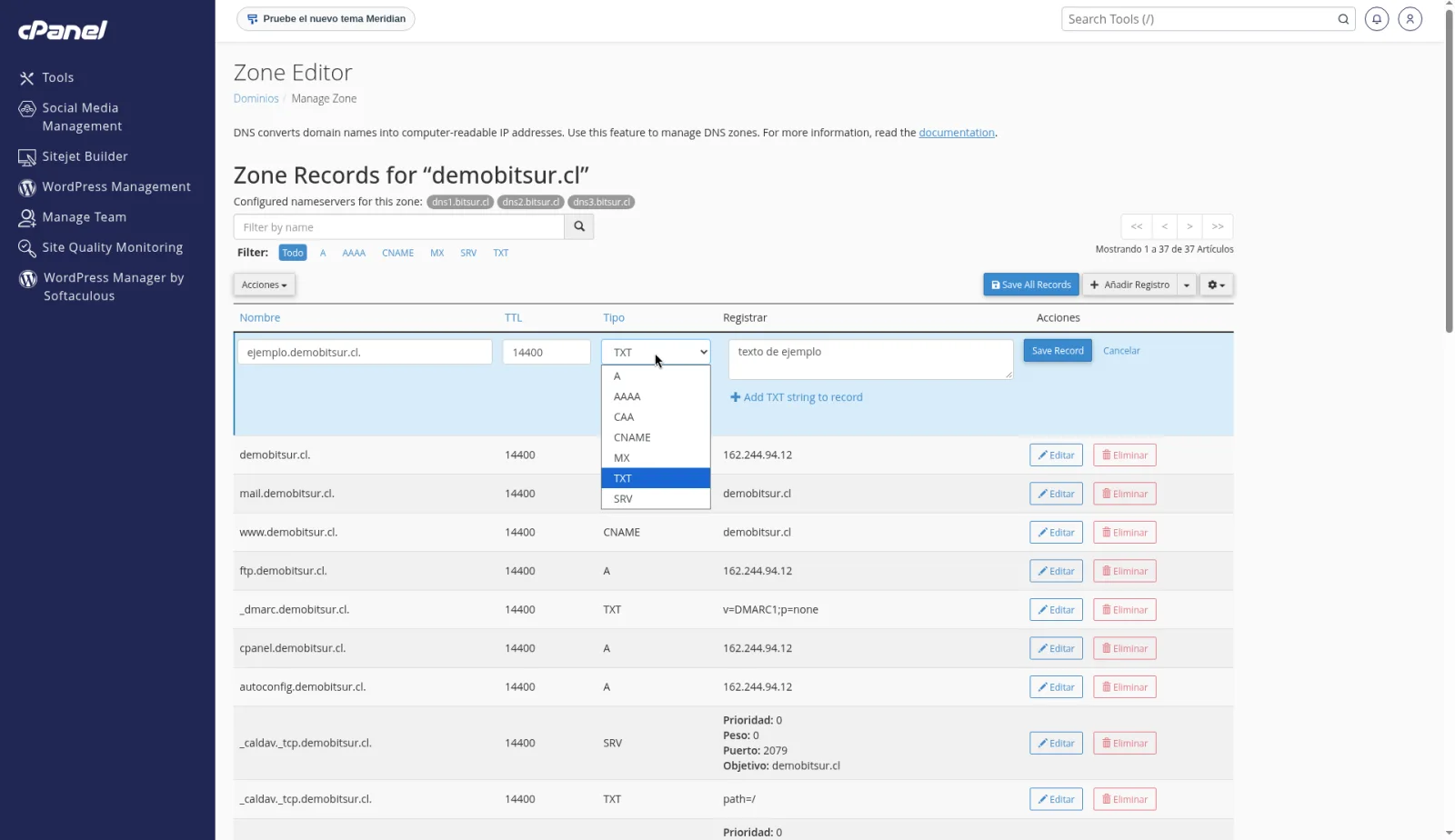This screenshot has height=840, width=1455.
Task: Open the gear settings dropdown
Action: pyautogui.click(x=1217, y=285)
